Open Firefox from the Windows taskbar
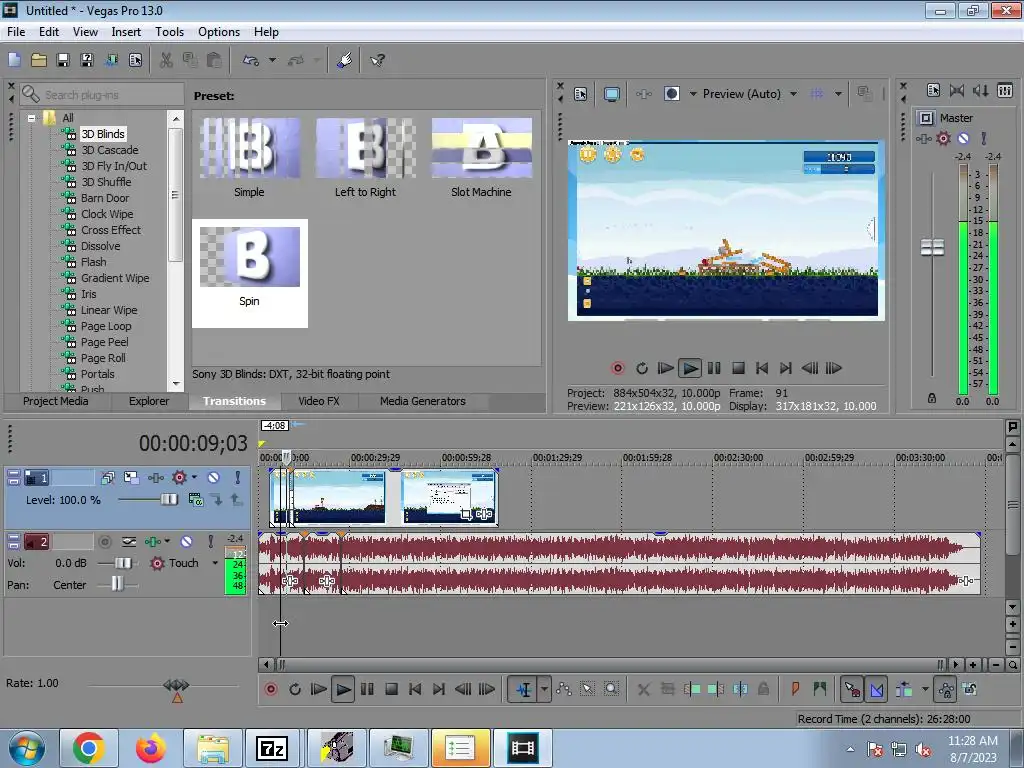This screenshot has width=1024, height=768. click(151, 748)
